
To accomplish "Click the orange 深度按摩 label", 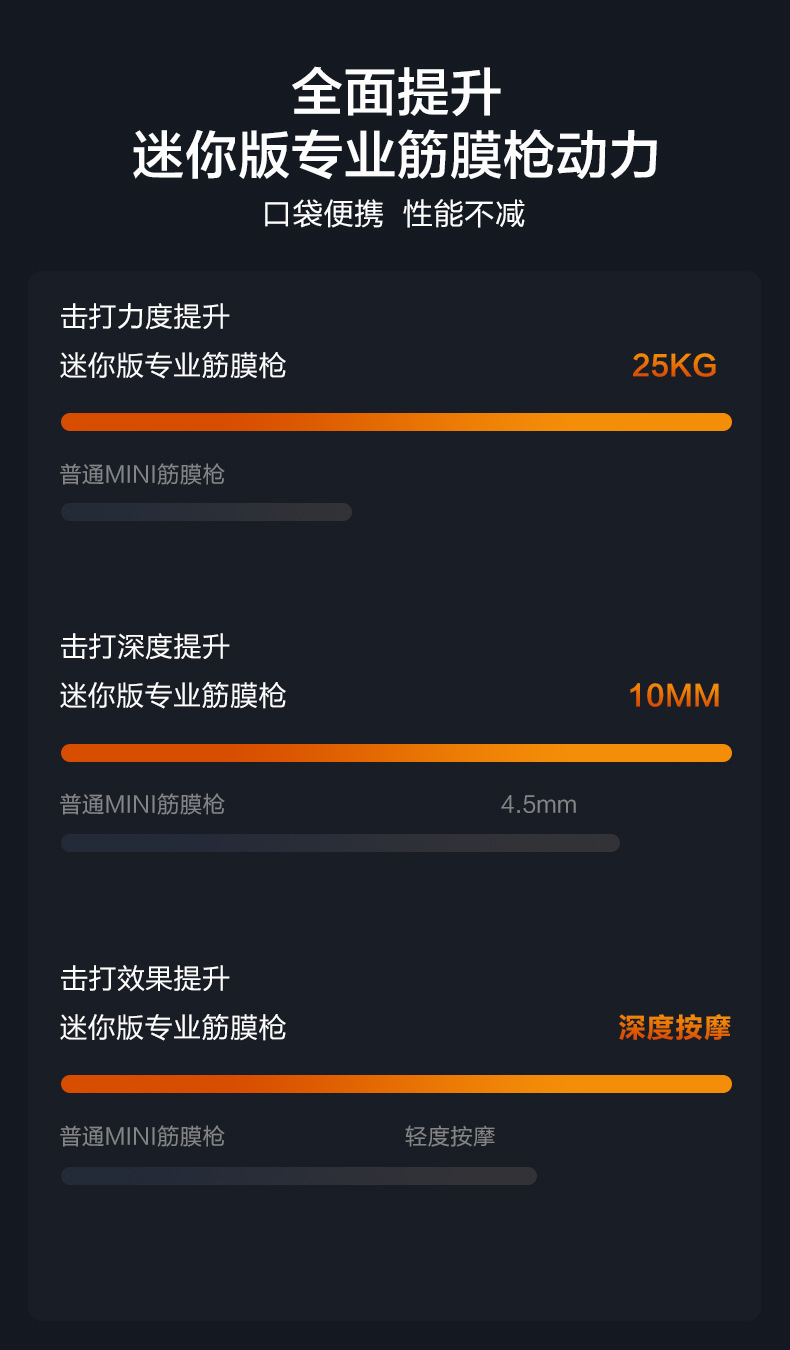I will [x=675, y=1027].
